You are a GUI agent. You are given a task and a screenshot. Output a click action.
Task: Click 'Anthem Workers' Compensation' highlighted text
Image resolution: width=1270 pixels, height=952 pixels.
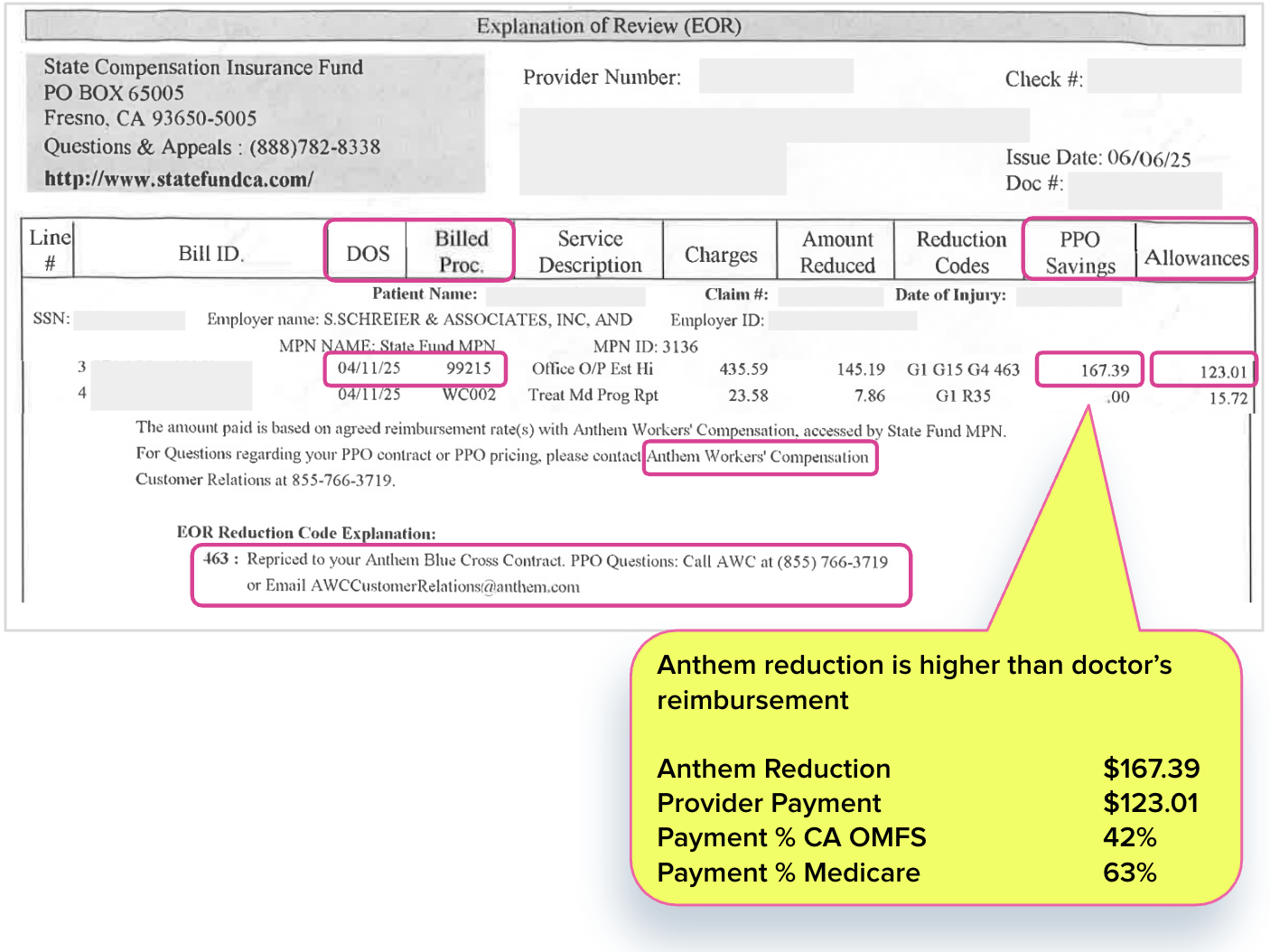click(x=758, y=456)
